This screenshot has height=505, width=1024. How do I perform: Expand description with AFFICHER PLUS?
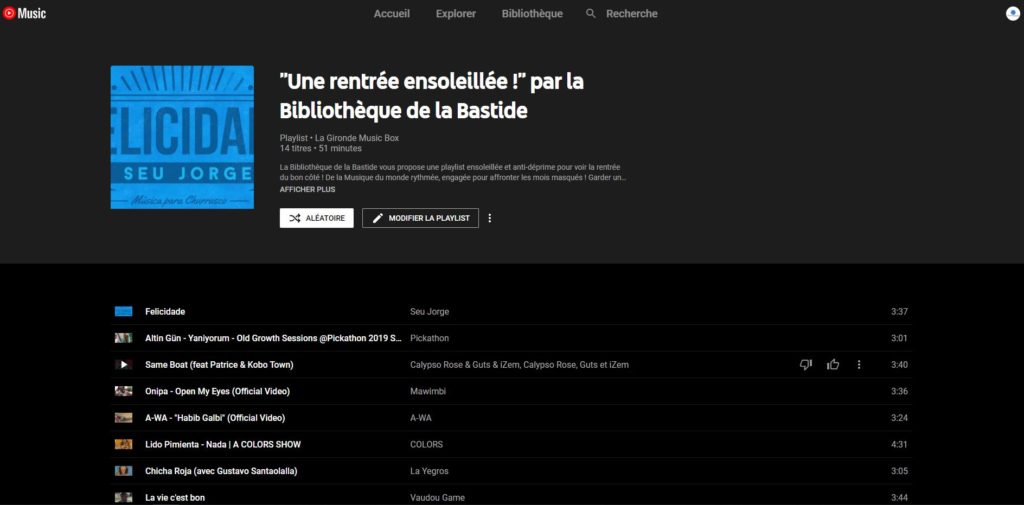point(307,189)
